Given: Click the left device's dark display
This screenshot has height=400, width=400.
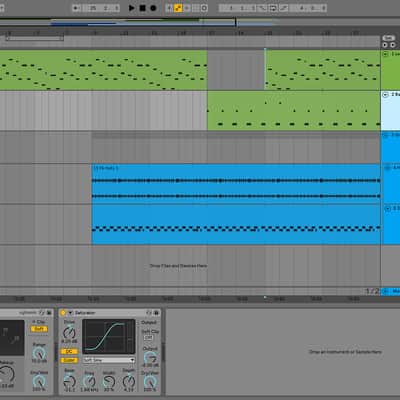Looking at the screenshot, I should pos(12,338).
